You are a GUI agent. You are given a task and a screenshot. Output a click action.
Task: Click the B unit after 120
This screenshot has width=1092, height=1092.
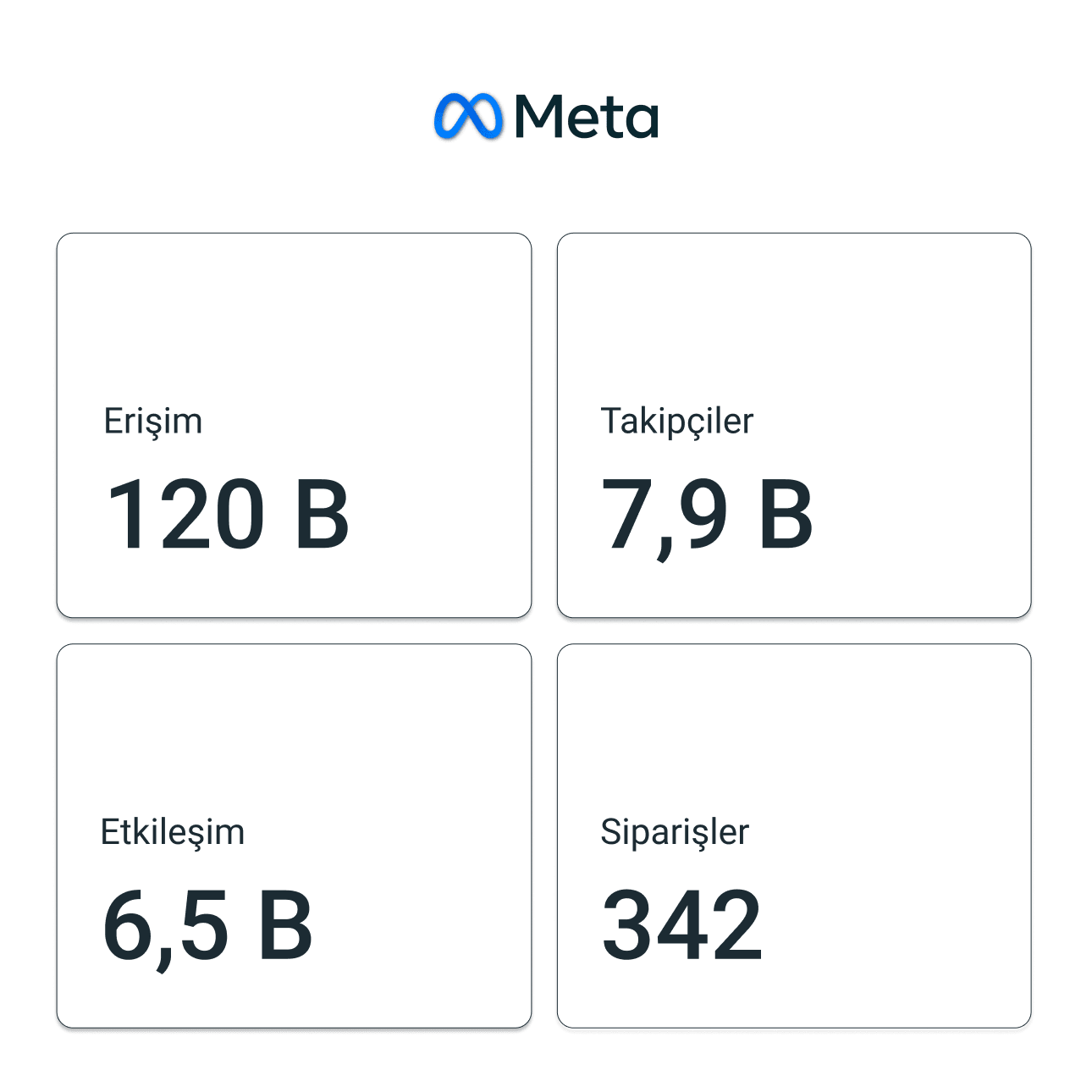click(323, 514)
